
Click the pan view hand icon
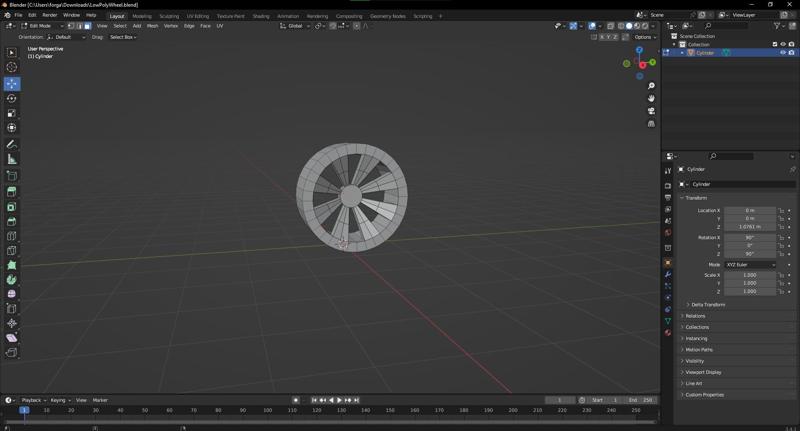click(x=651, y=98)
